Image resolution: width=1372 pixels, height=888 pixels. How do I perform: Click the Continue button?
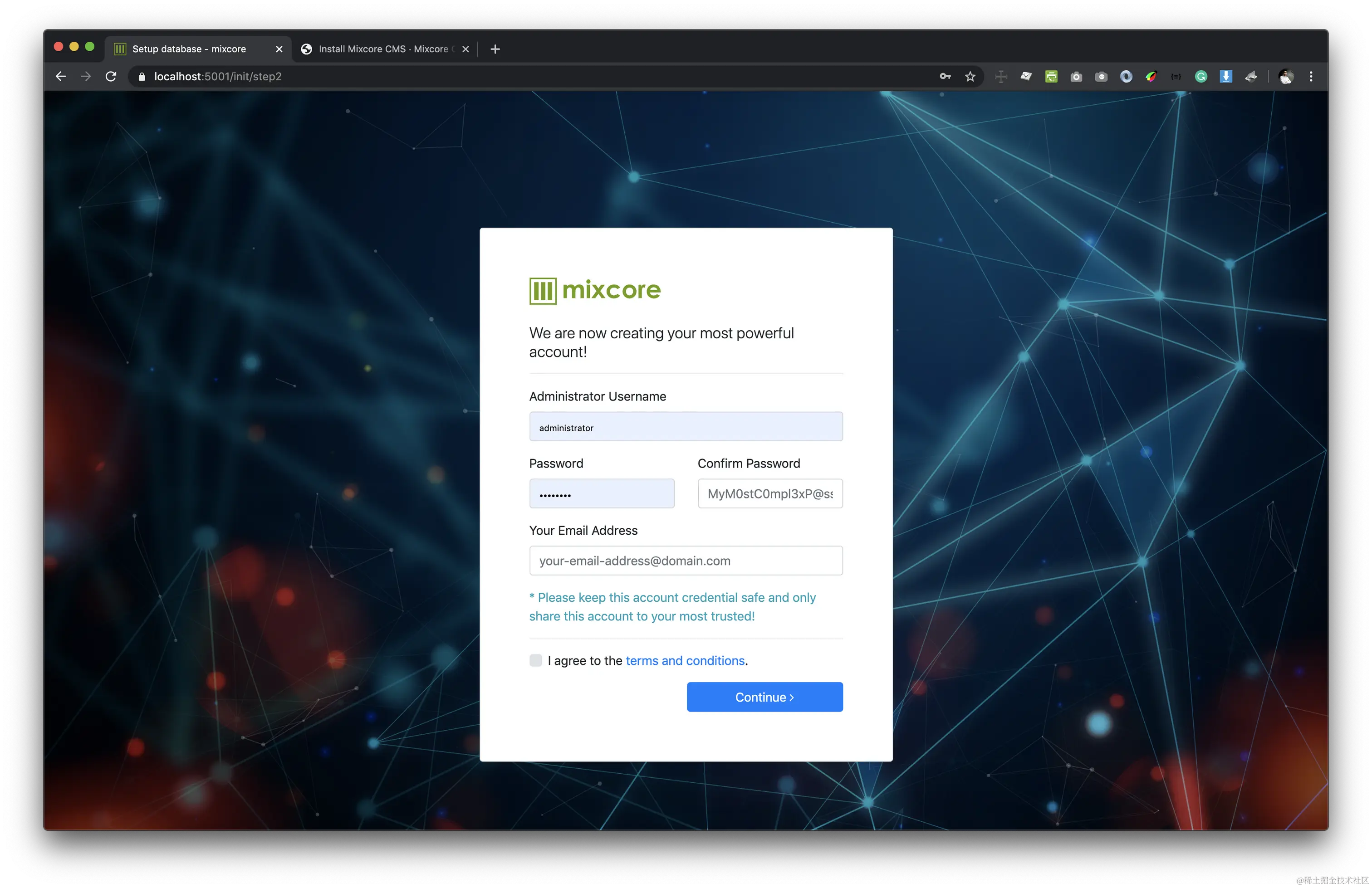tap(764, 697)
